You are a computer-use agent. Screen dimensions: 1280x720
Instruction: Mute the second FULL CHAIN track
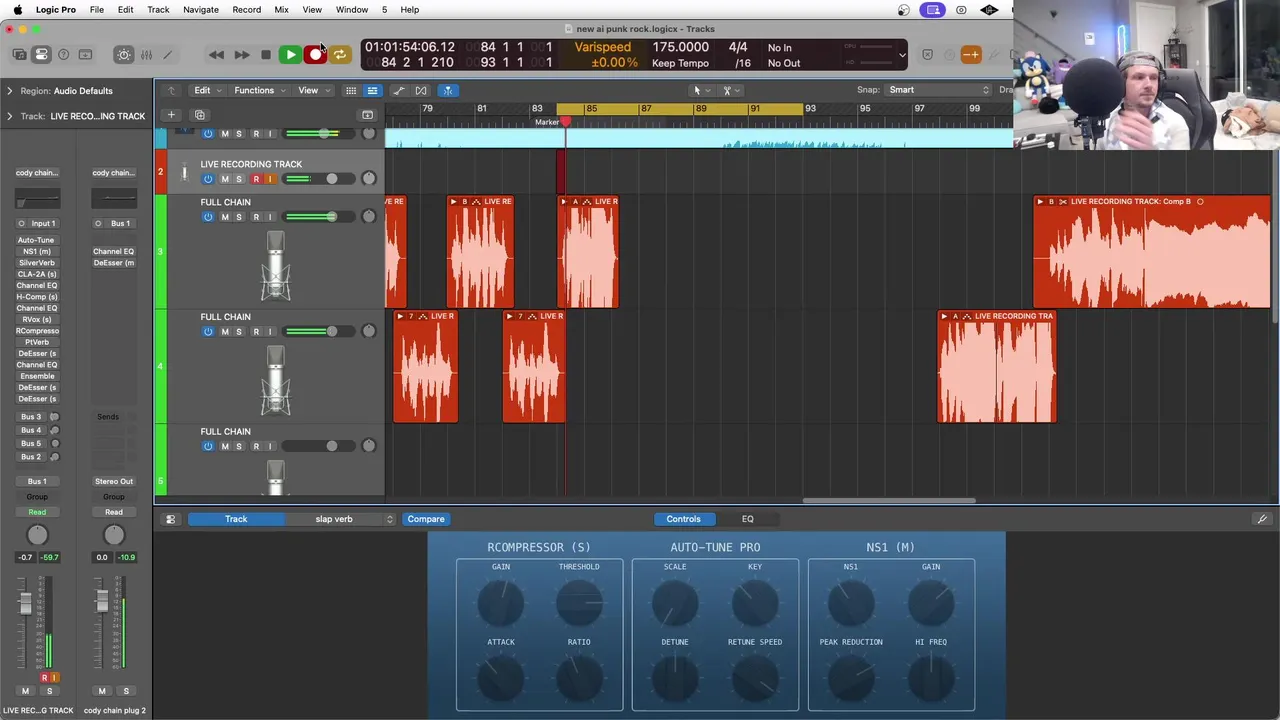(x=225, y=332)
